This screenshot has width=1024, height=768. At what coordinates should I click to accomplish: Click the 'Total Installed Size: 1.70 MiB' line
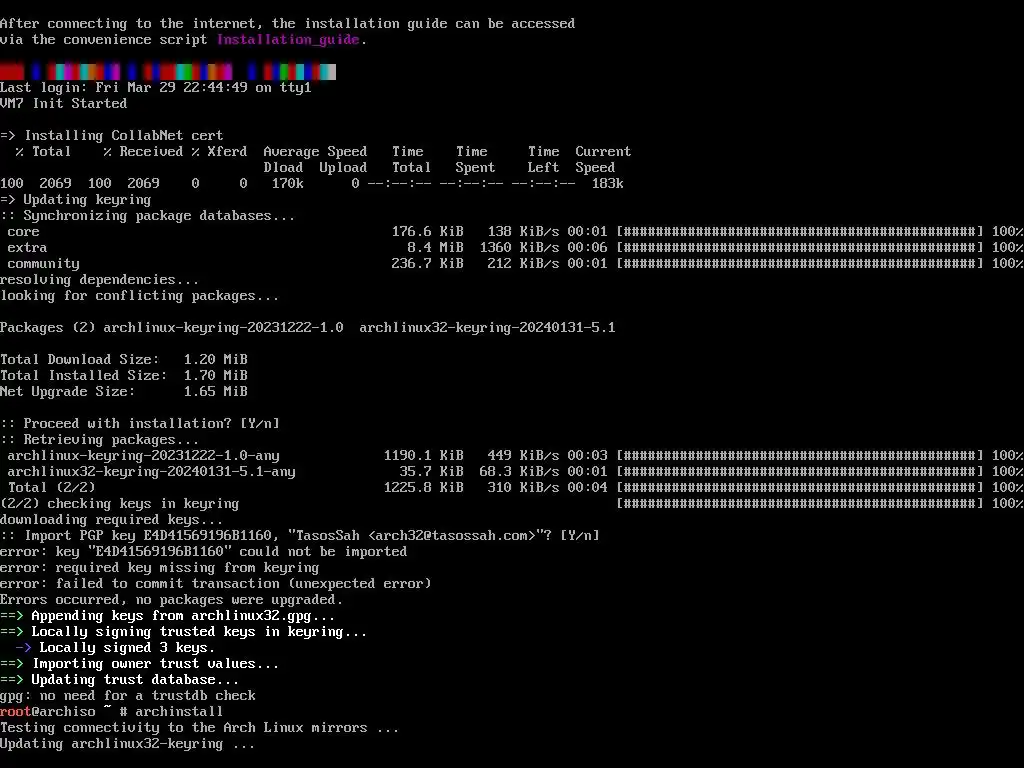coord(124,376)
